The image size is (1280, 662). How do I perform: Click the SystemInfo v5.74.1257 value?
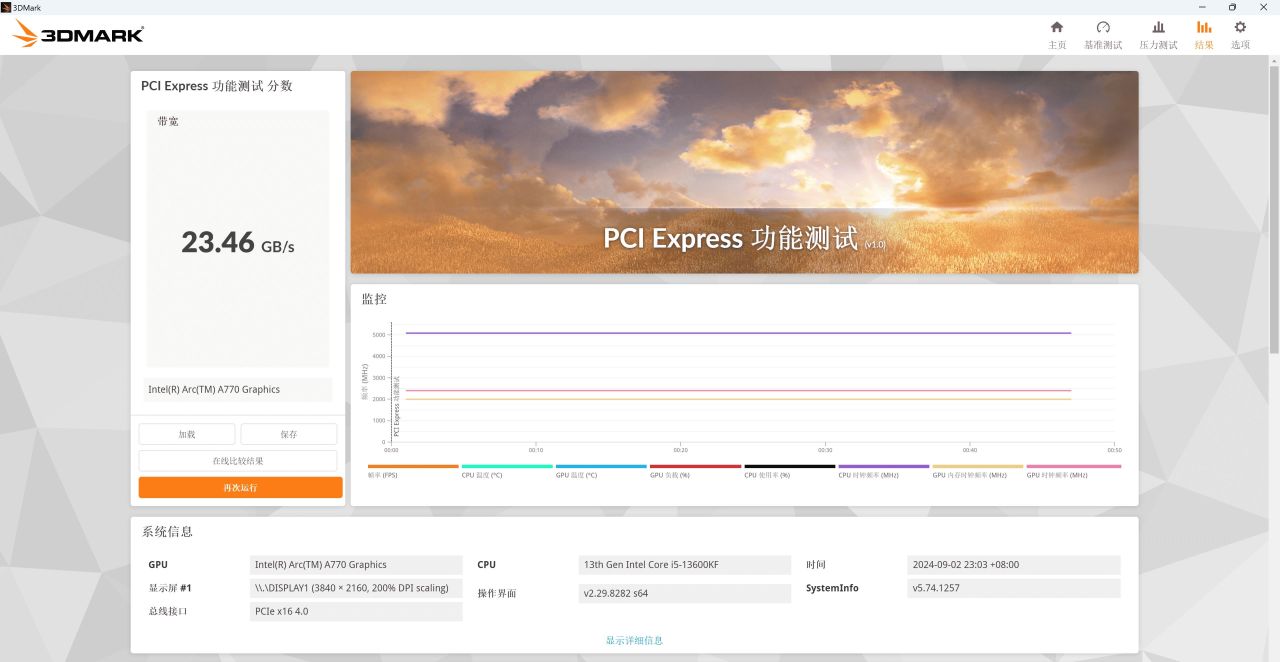tap(1014, 588)
